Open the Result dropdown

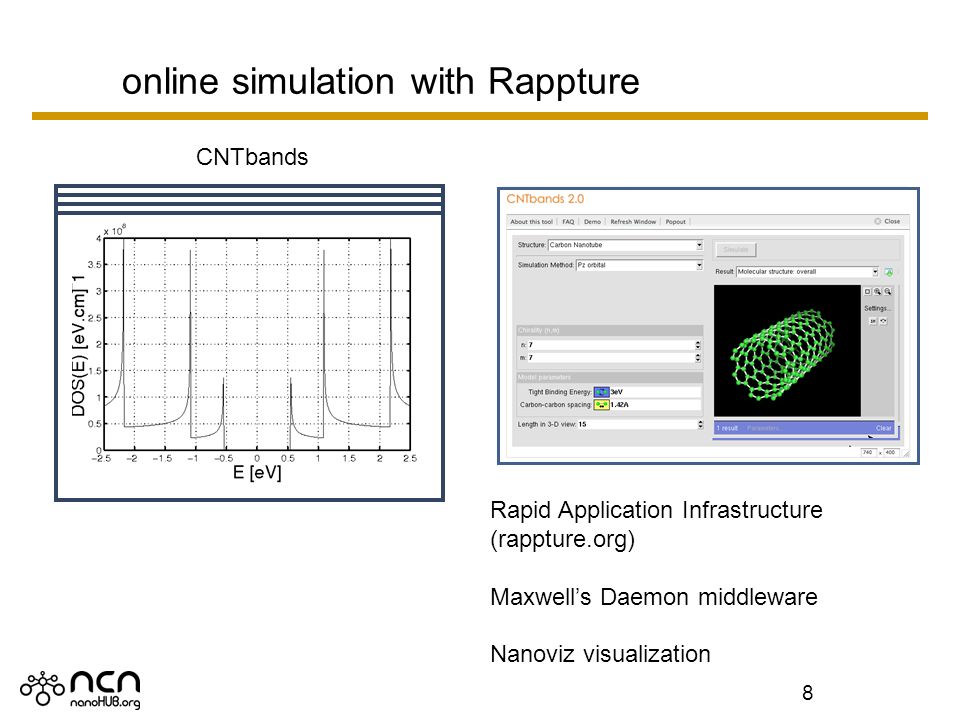(808, 272)
